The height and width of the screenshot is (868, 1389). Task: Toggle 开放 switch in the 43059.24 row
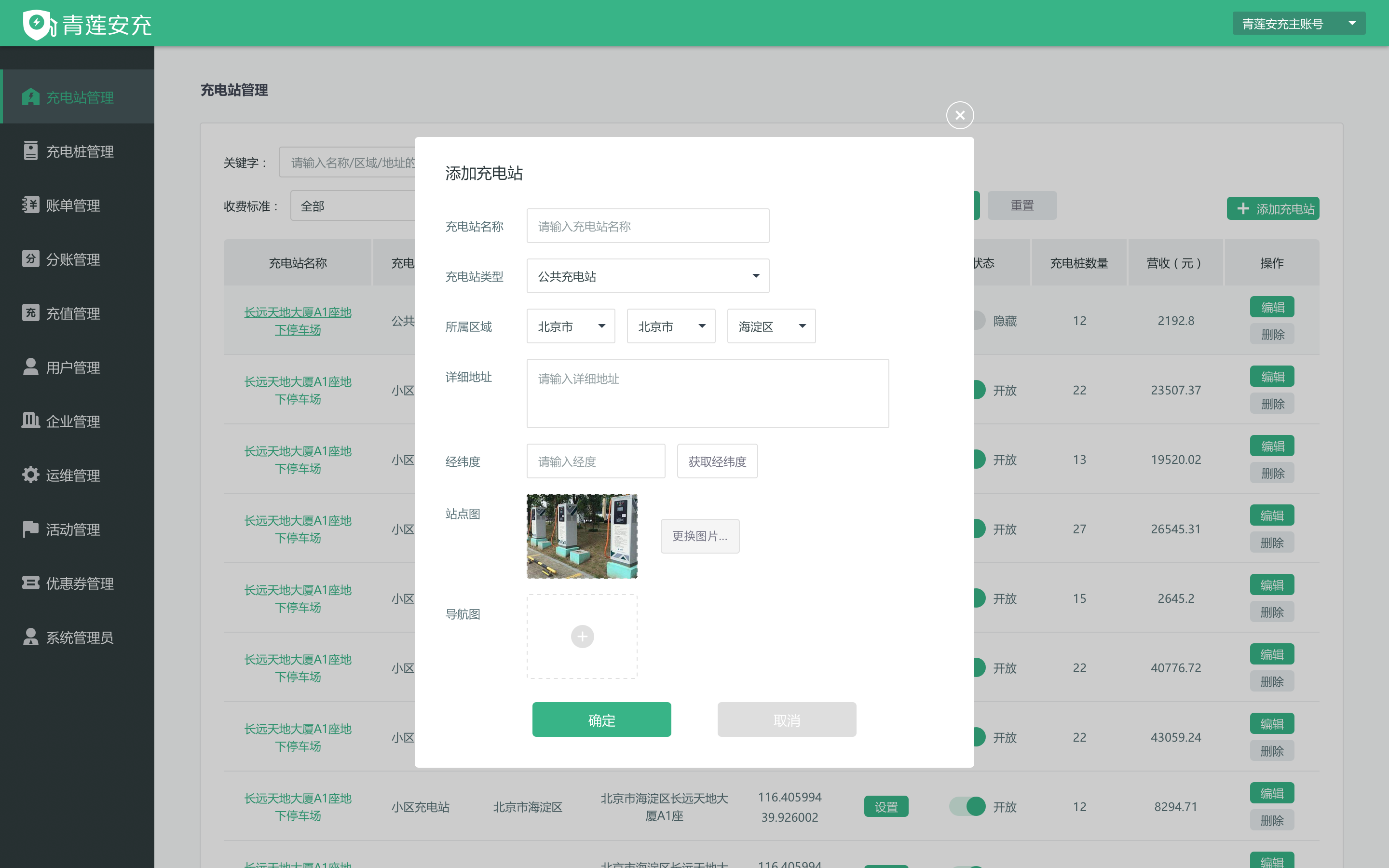pos(979,737)
